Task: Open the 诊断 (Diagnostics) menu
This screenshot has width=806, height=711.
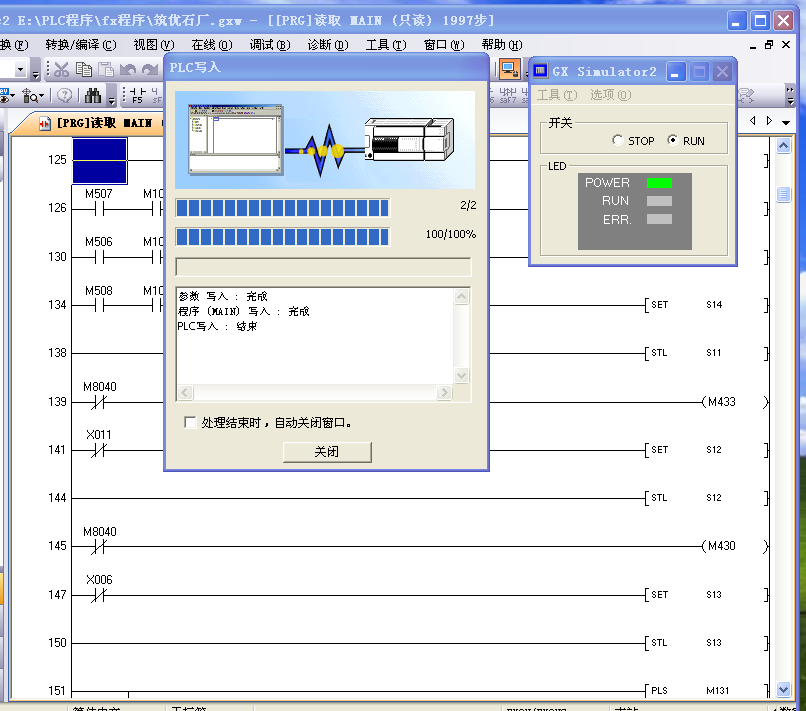Action: tap(327, 44)
